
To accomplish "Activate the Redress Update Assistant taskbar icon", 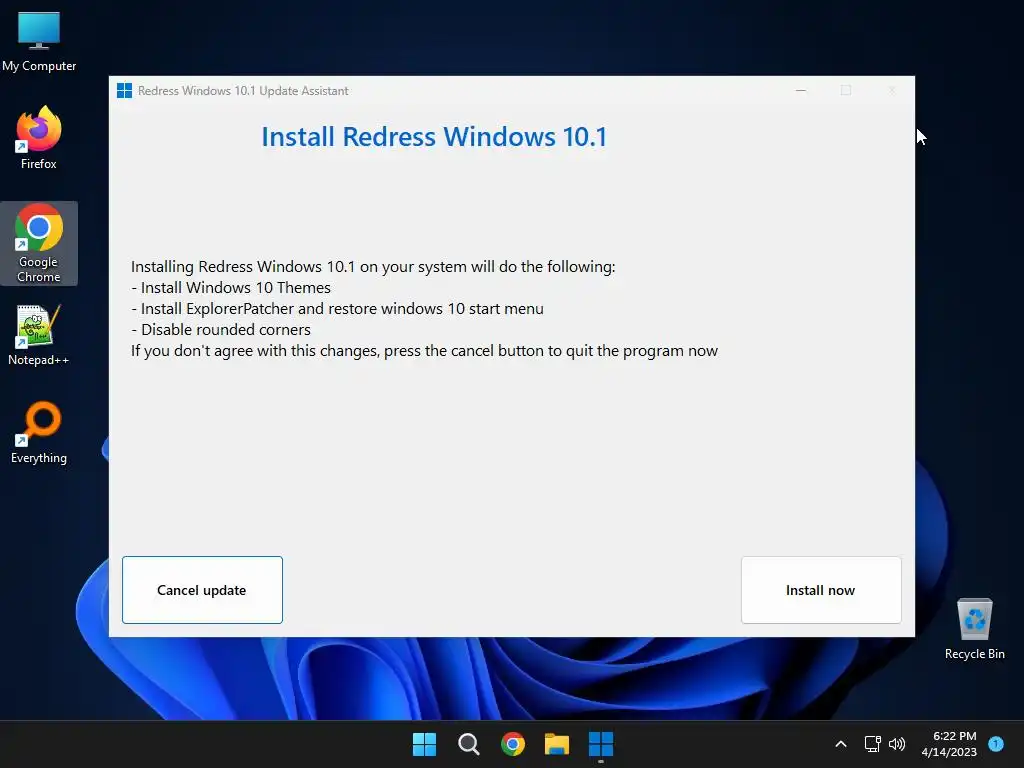I will pyautogui.click(x=601, y=744).
